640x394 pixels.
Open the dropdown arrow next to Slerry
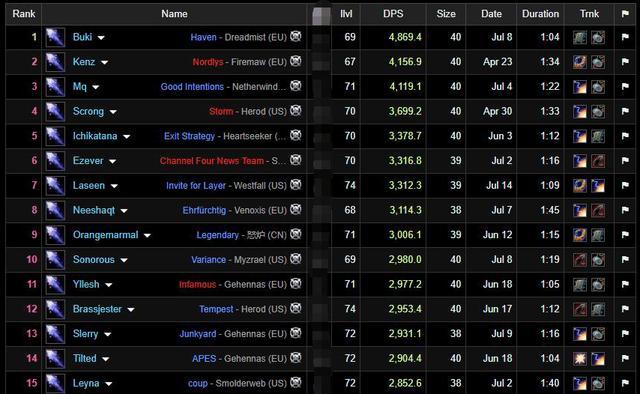107,334
